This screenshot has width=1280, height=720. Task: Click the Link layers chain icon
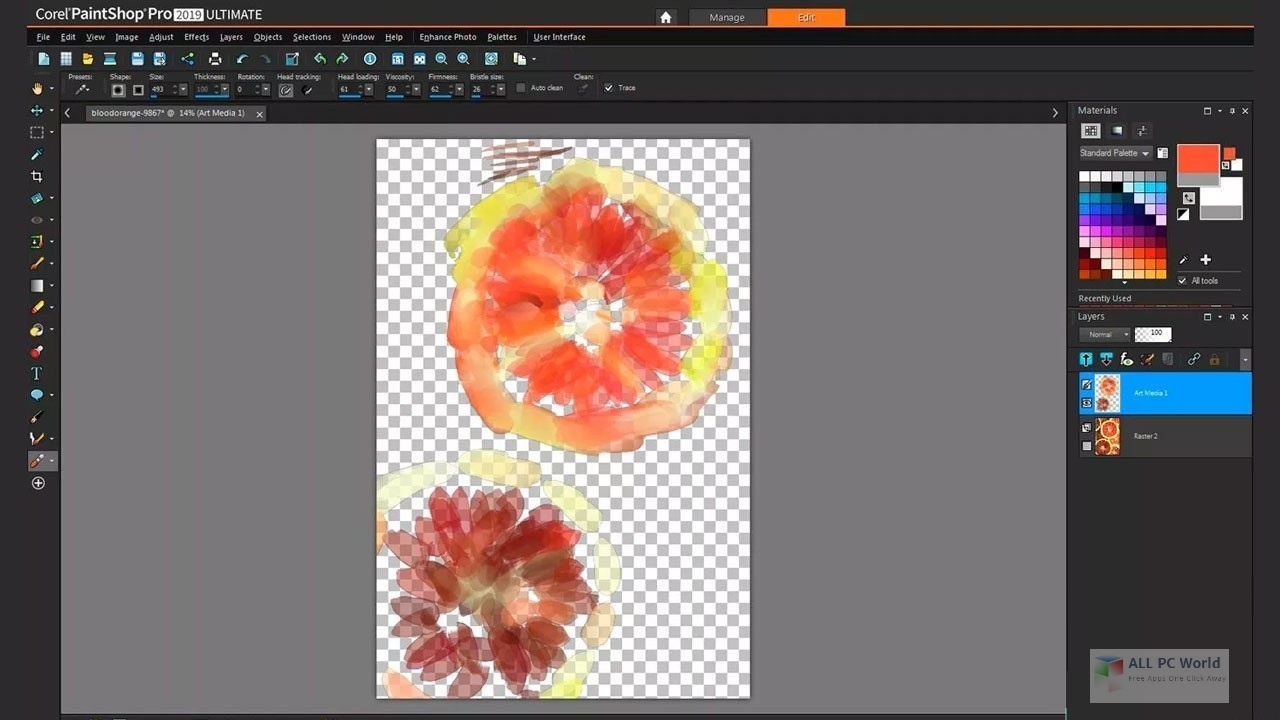pyautogui.click(x=1194, y=359)
